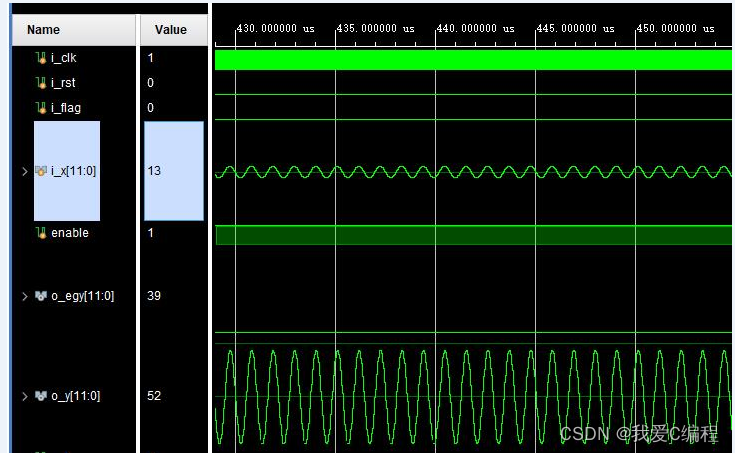Click the Value column header
735x453 pixels.
point(171,30)
